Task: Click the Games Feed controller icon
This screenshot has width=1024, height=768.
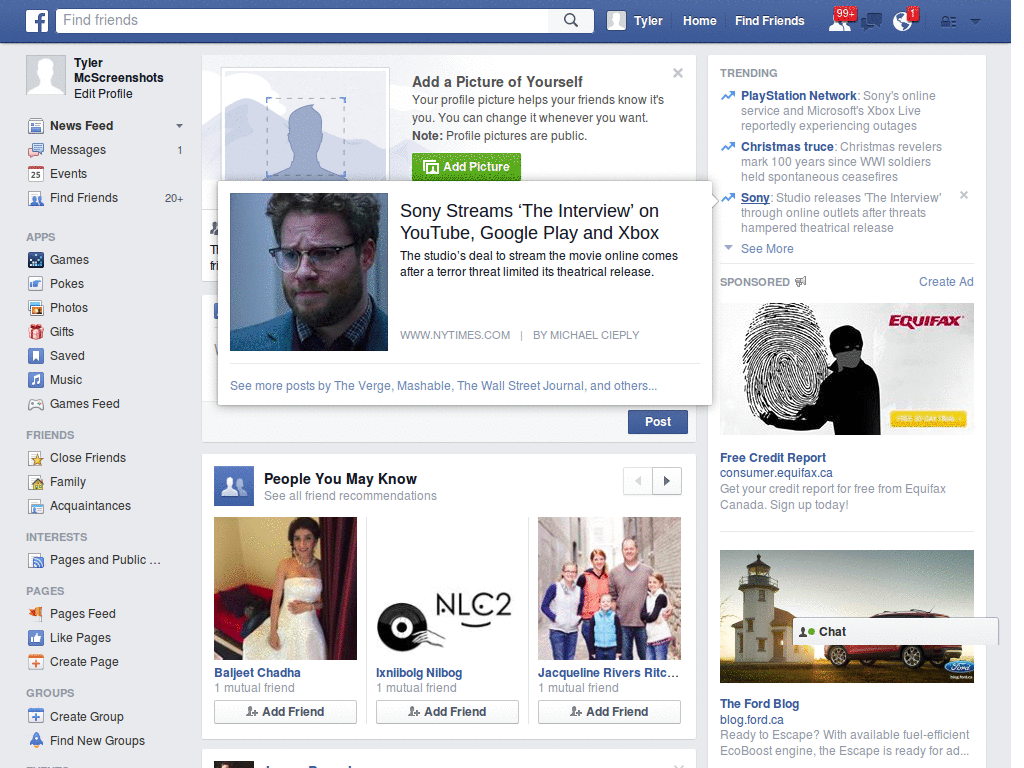Action: coord(36,404)
